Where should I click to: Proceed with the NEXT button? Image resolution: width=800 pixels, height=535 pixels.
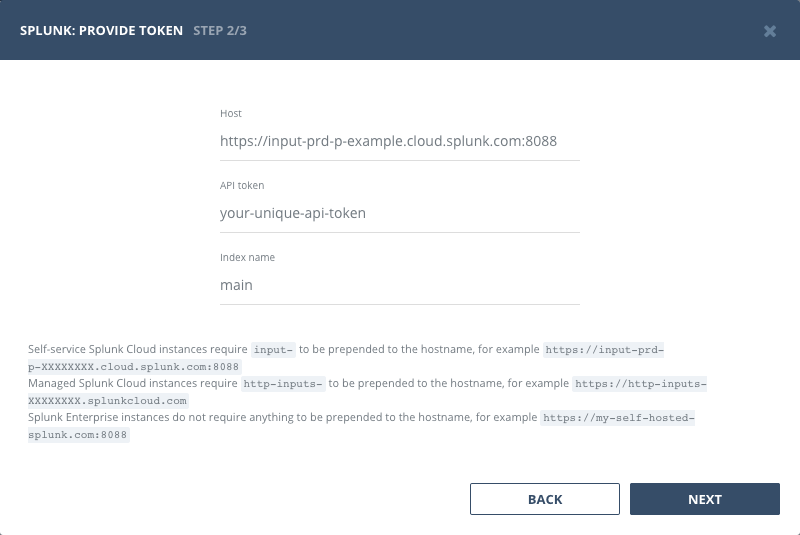pyautogui.click(x=704, y=499)
